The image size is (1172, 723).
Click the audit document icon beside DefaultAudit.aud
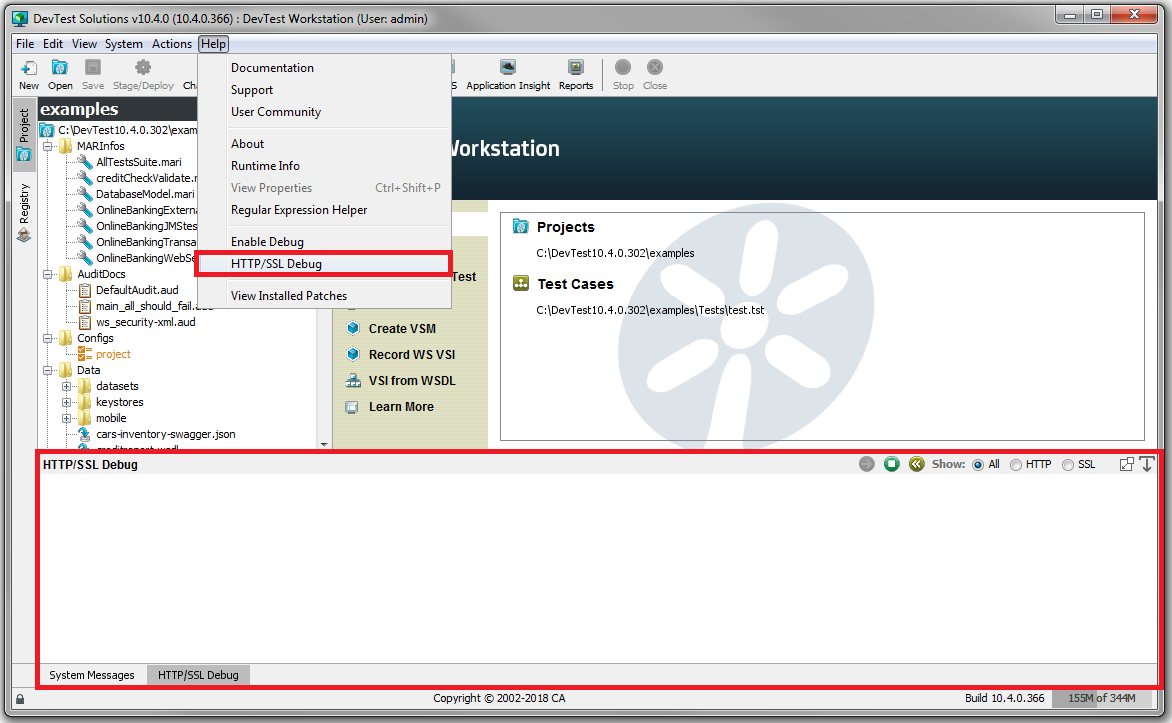coord(85,289)
